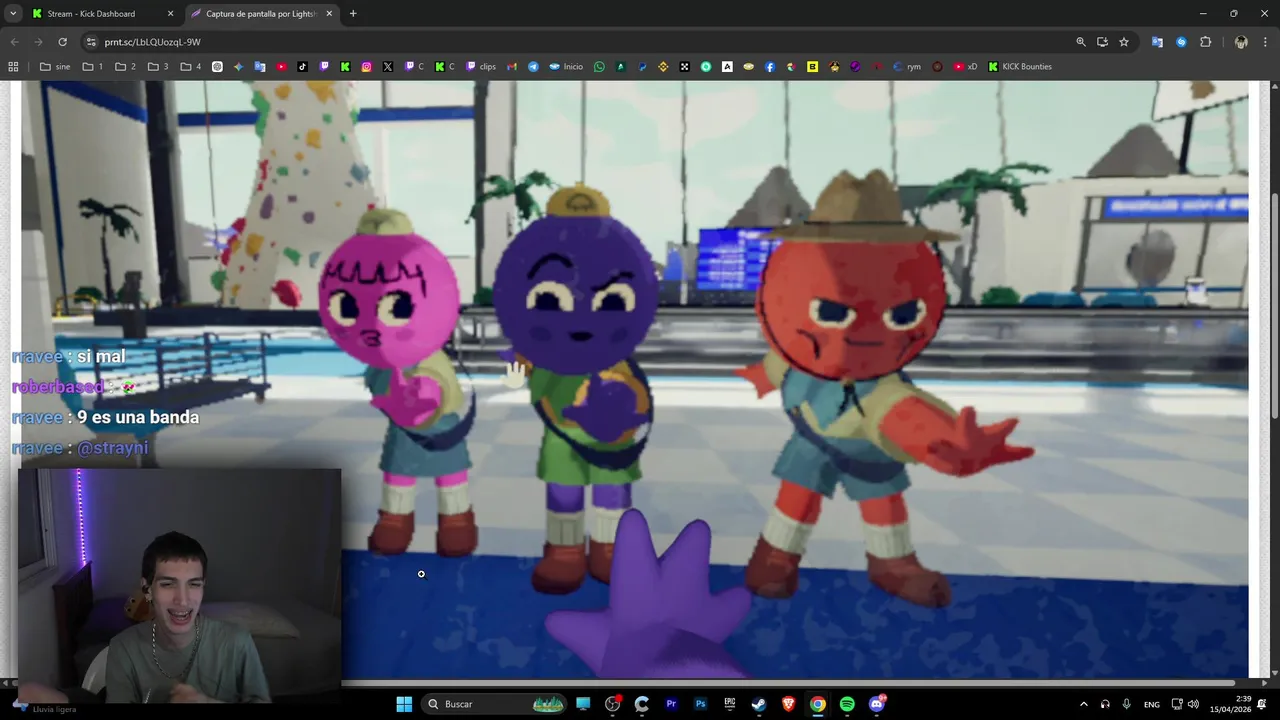Viewport: 1280px width, 720px height.
Task: Launch Photoshop from the taskbar
Action: (700, 704)
